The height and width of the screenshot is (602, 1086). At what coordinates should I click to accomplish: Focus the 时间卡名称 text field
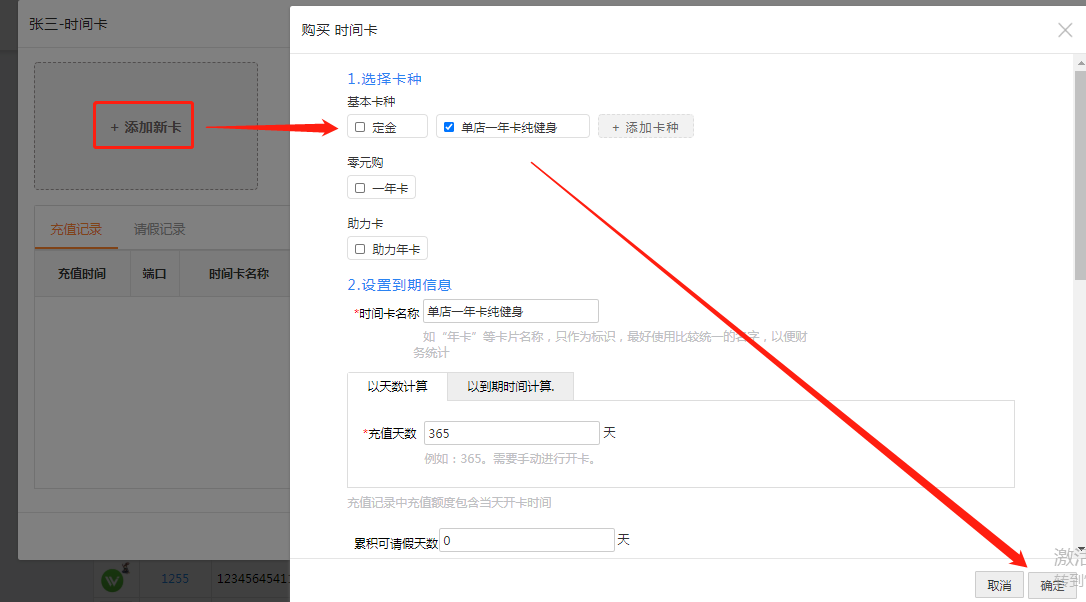(510, 311)
